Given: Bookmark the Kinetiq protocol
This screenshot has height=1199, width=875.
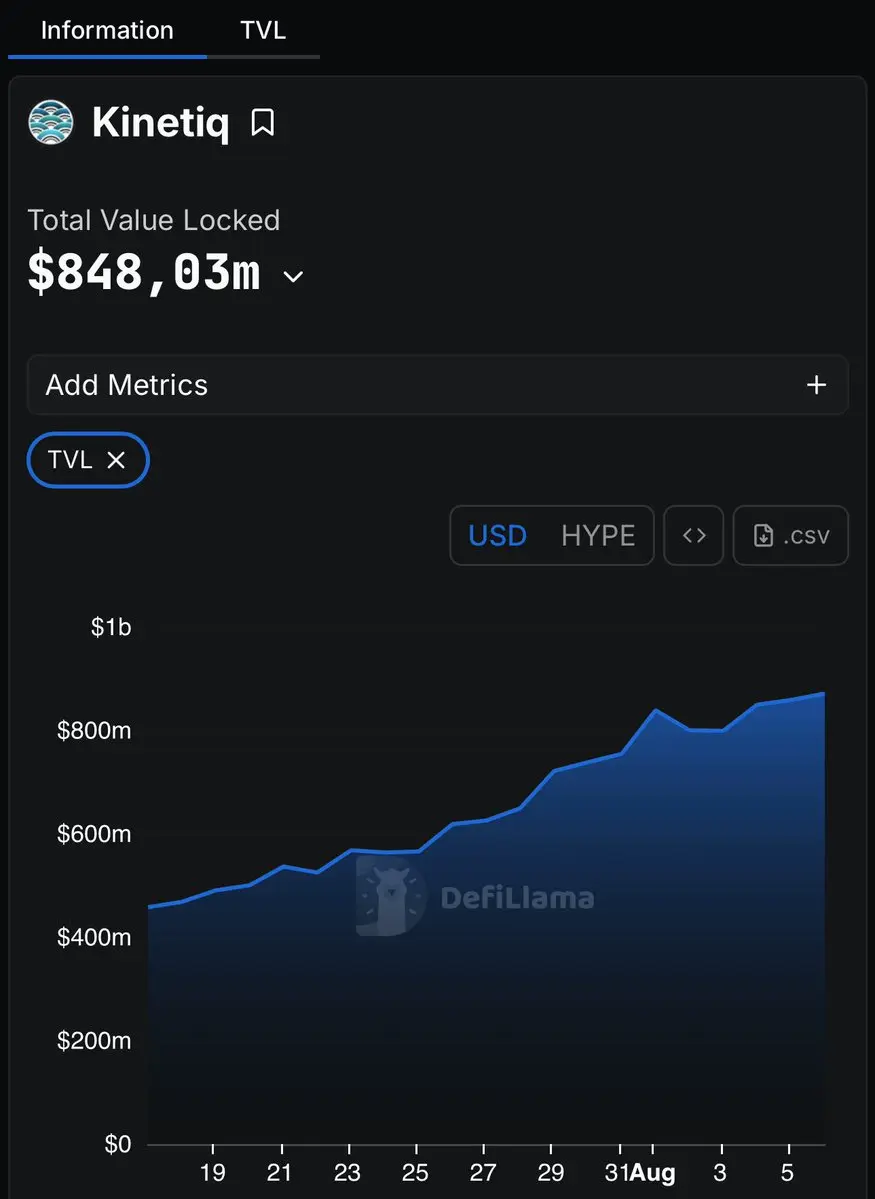Looking at the screenshot, I should point(262,122).
